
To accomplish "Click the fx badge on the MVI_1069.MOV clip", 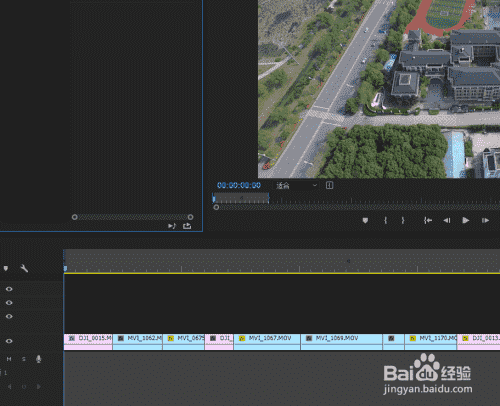I will (x=309, y=338).
